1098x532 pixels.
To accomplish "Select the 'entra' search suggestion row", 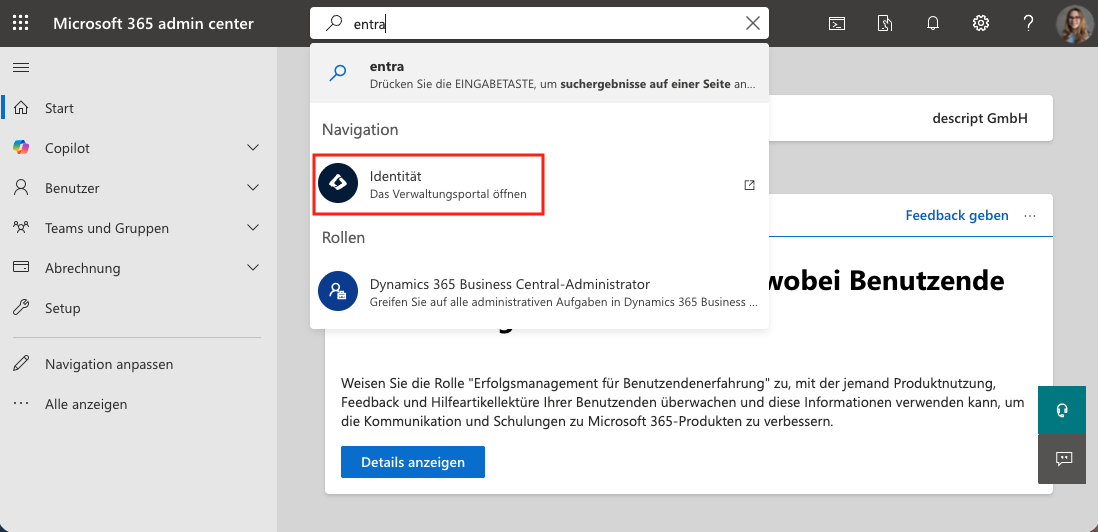I will click(539, 74).
